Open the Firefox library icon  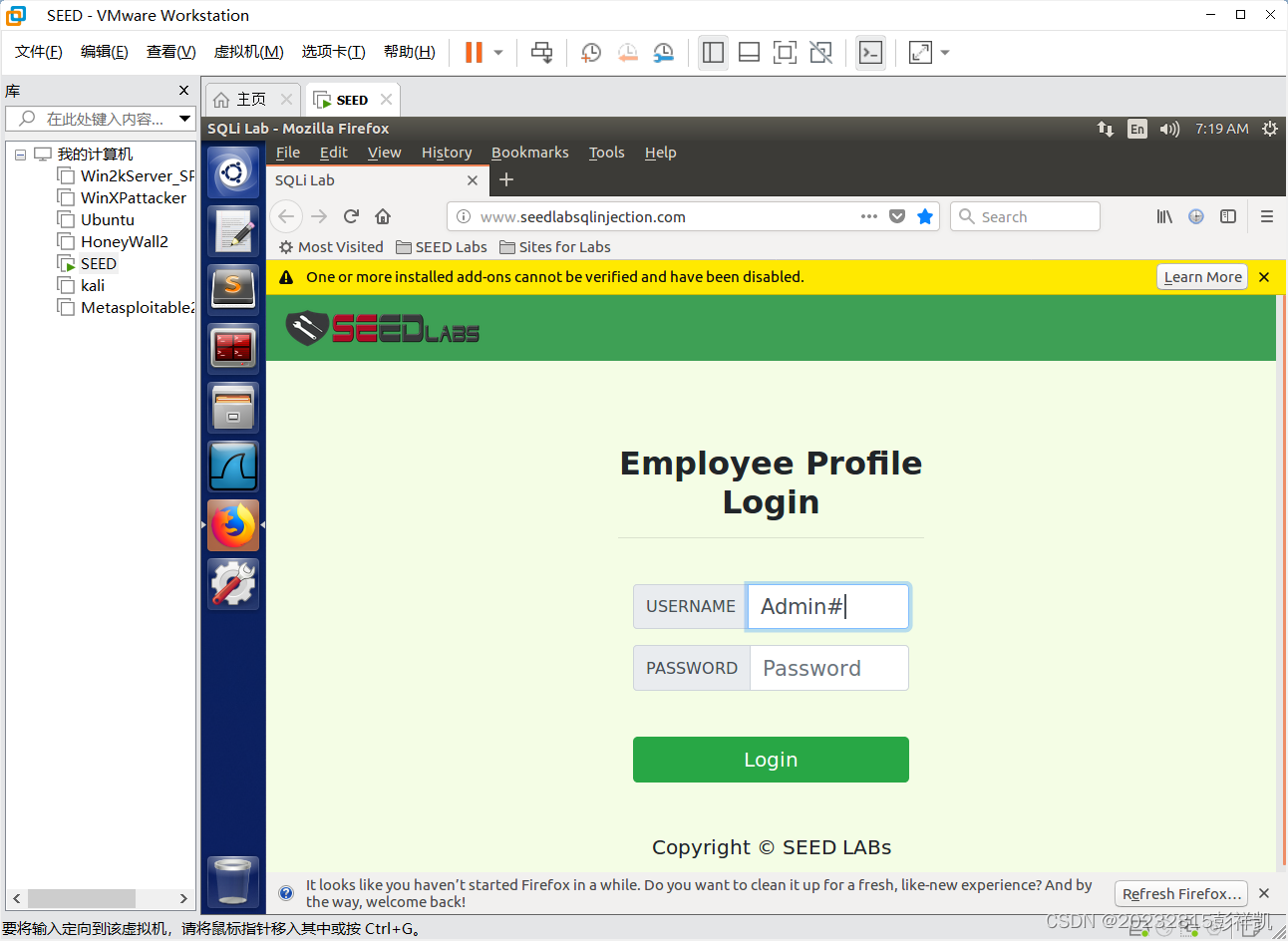pyautogui.click(x=1164, y=216)
